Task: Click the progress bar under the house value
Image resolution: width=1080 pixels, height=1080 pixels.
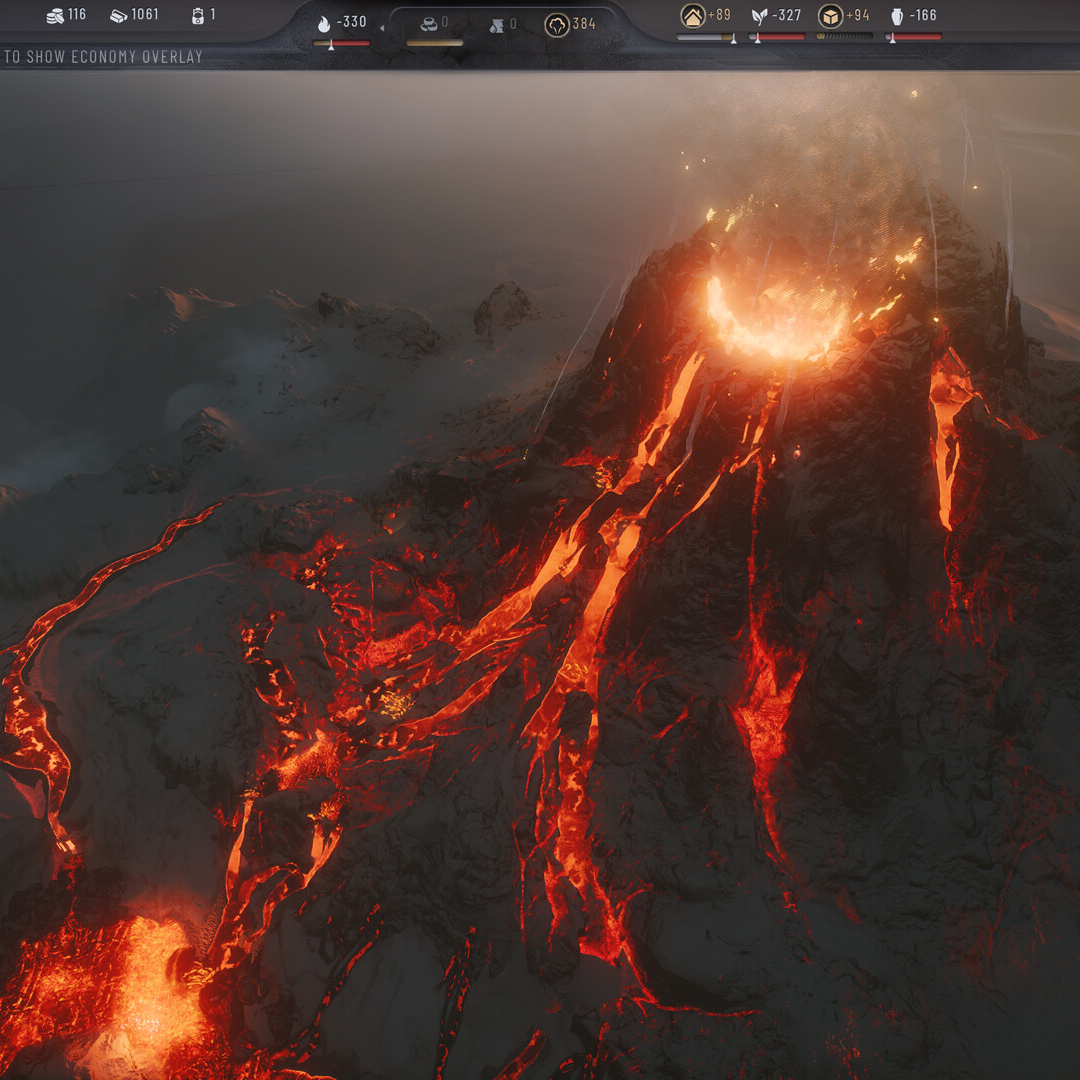Action: click(706, 37)
